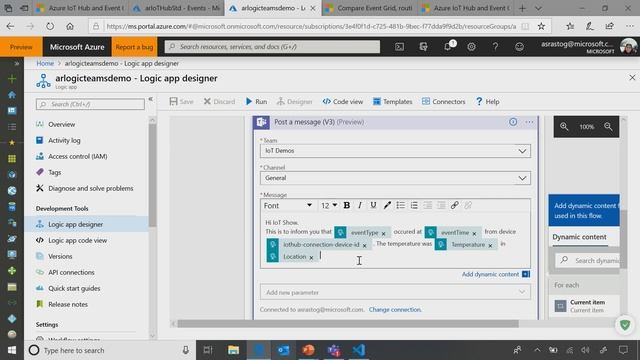Remove the Location dynamic token
This screenshot has width=640, height=360.
(x=311, y=258)
